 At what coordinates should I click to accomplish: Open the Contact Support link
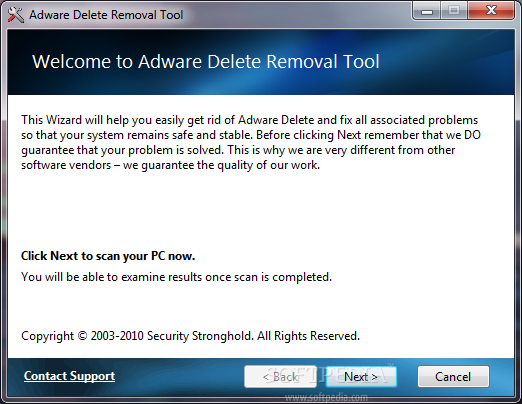click(x=69, y=376)
